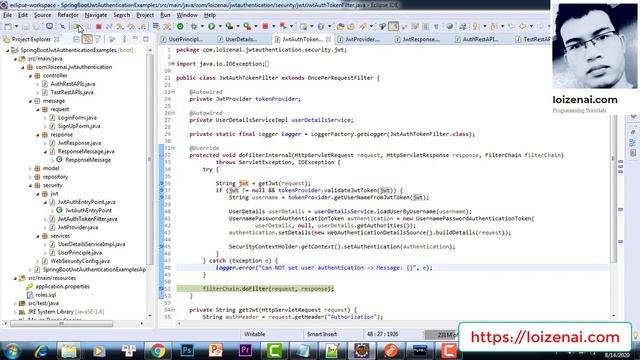Open the Refactor menu
Image resolution: width=640 pixels, height=360 pixels.
(x=68, y=15)
